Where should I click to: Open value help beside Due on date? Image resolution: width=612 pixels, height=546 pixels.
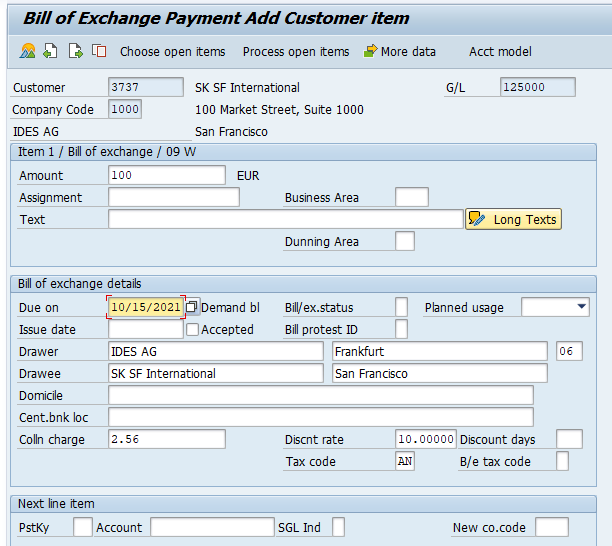pos(193,307)
